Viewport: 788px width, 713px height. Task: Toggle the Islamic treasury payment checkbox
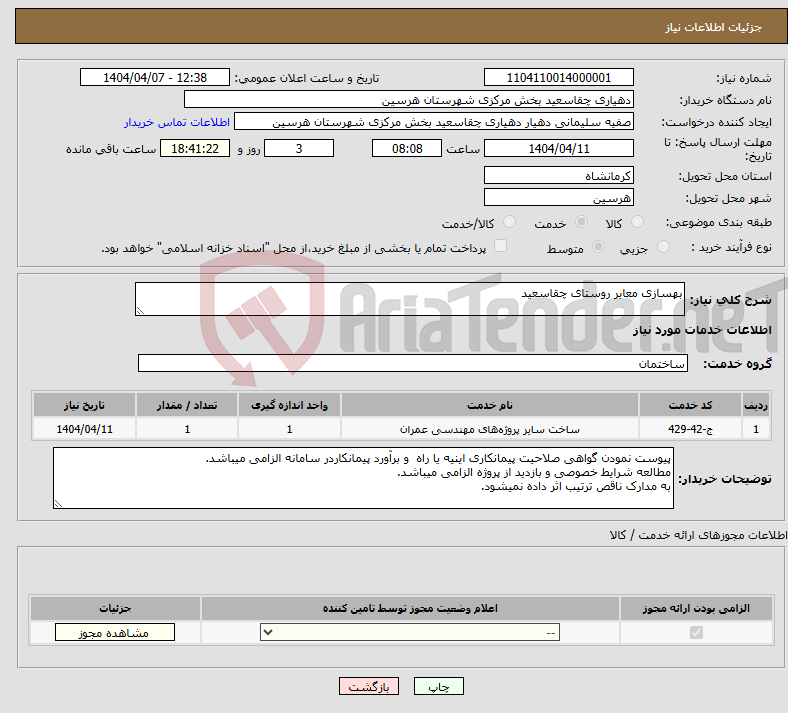click(500, 246)
